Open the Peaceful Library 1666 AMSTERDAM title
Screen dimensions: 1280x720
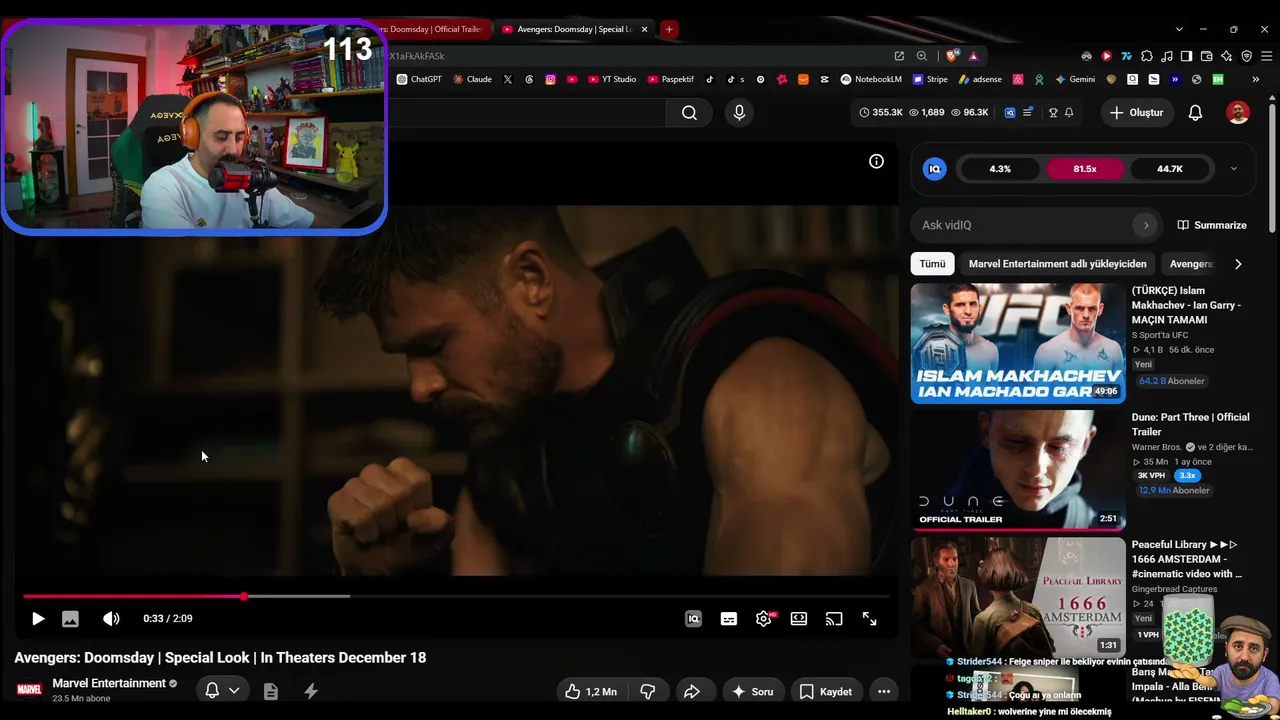(x=1188, y=559)
